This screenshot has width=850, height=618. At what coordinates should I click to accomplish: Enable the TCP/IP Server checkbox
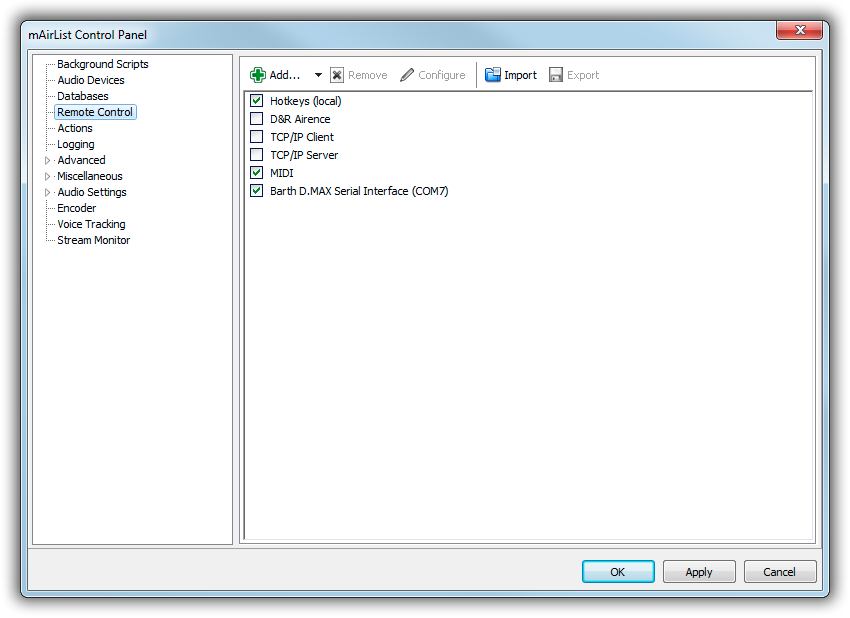click(x=257, y=155)
